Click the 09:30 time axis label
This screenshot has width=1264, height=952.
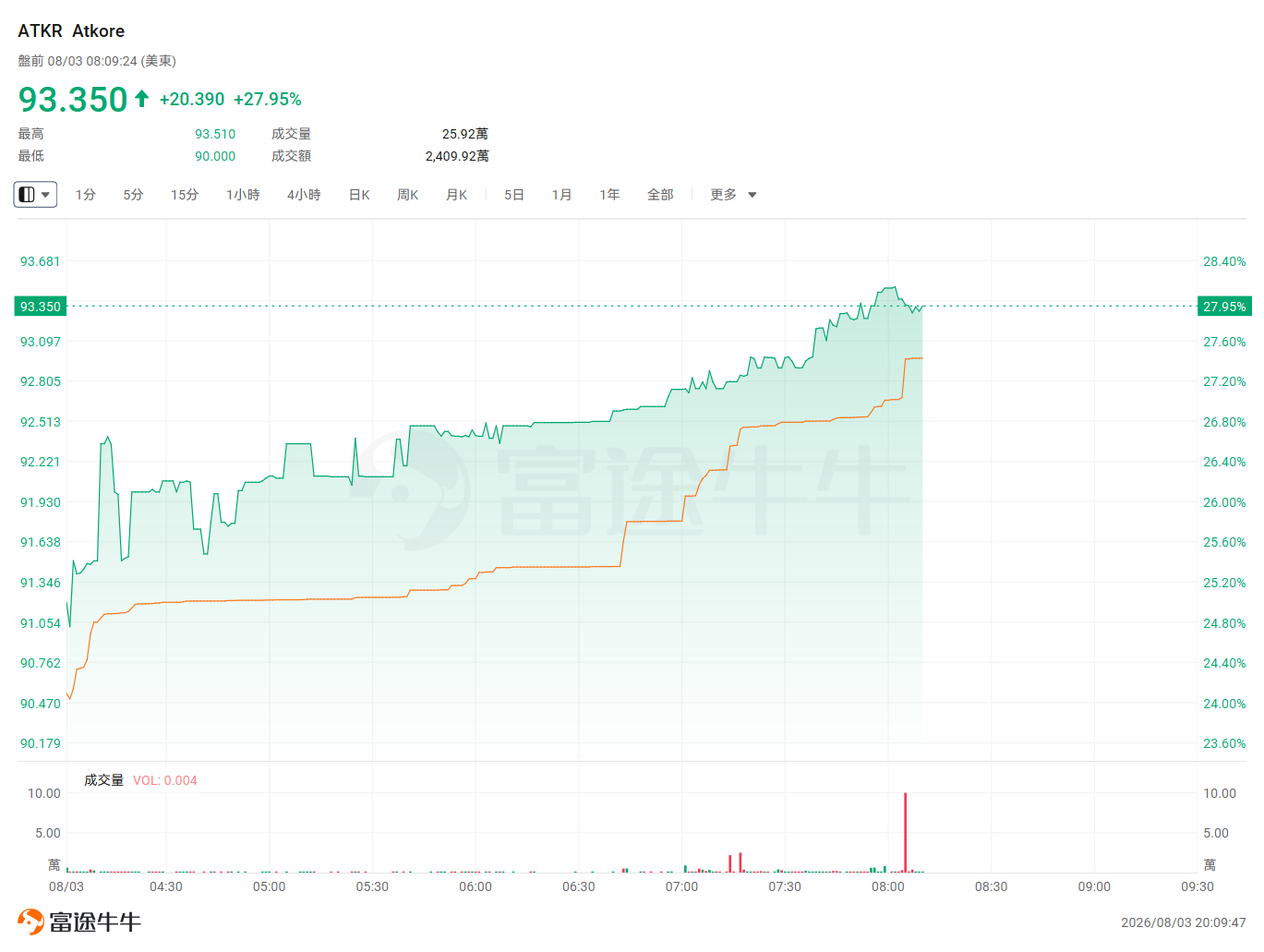tap(1198, 886)
